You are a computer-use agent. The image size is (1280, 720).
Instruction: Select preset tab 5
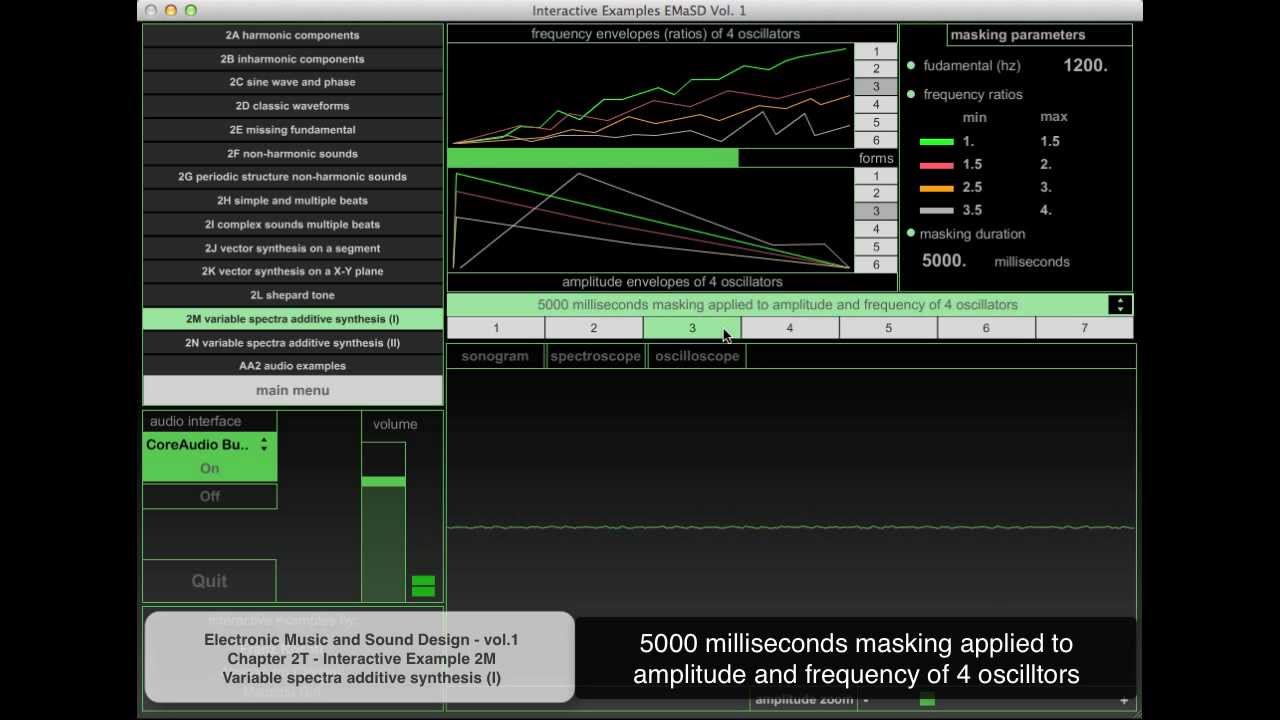[x=888, y=328]
